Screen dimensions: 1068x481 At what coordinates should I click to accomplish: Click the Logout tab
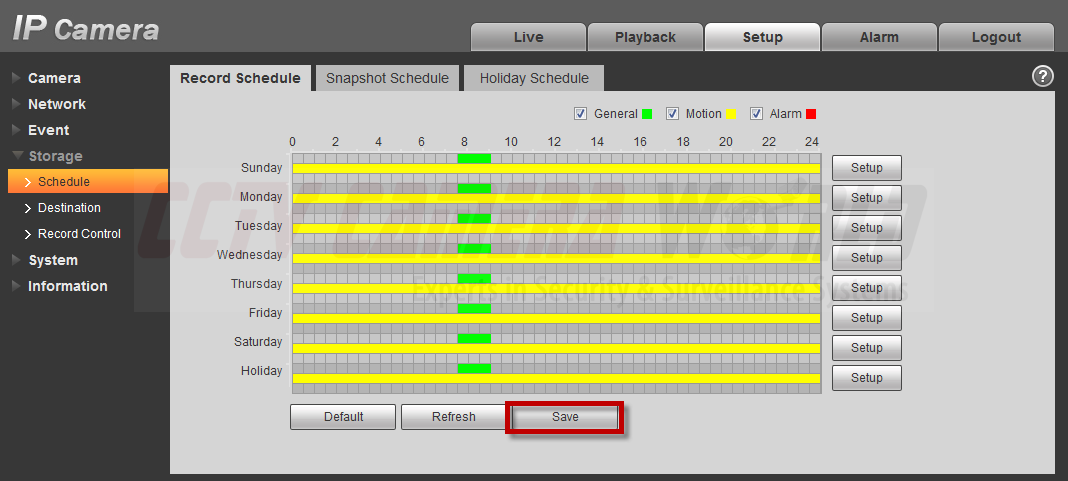point(996,37)
